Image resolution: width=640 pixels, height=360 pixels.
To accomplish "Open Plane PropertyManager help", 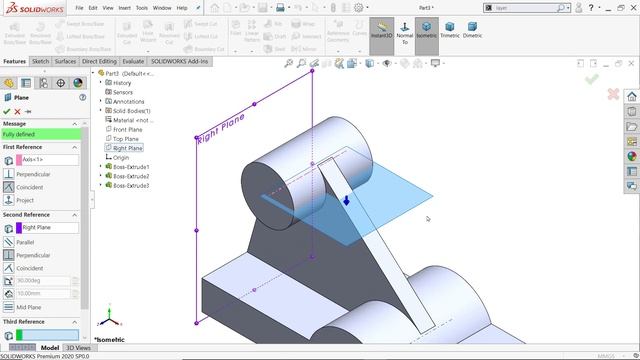I will 82,98.
